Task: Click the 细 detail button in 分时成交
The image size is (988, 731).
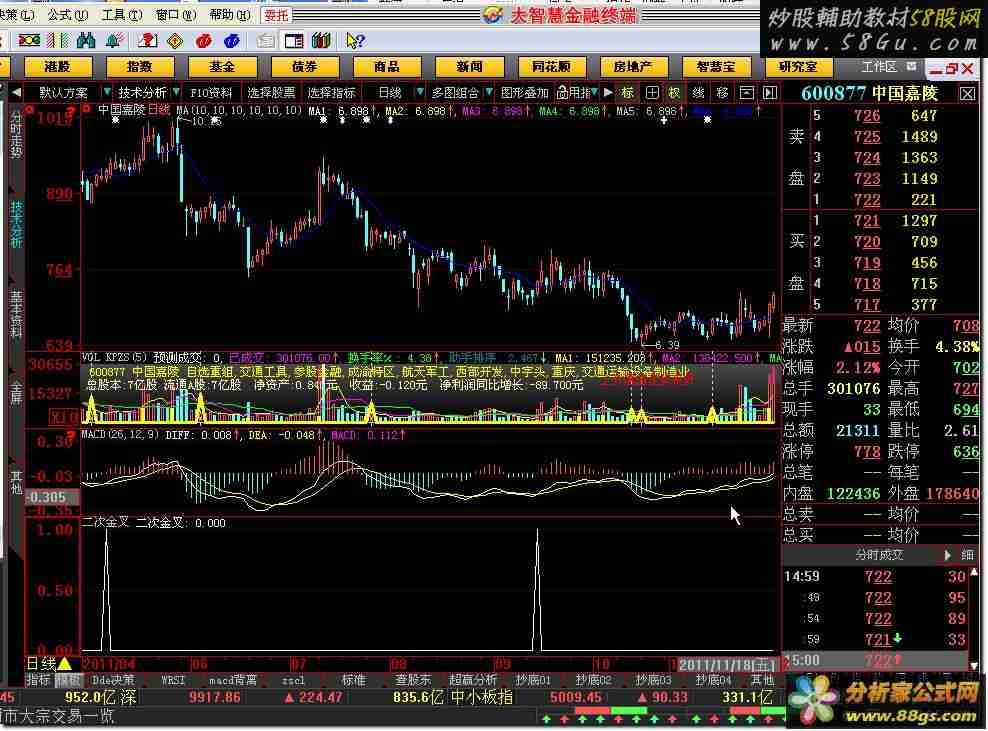Action: click(967, 555)
